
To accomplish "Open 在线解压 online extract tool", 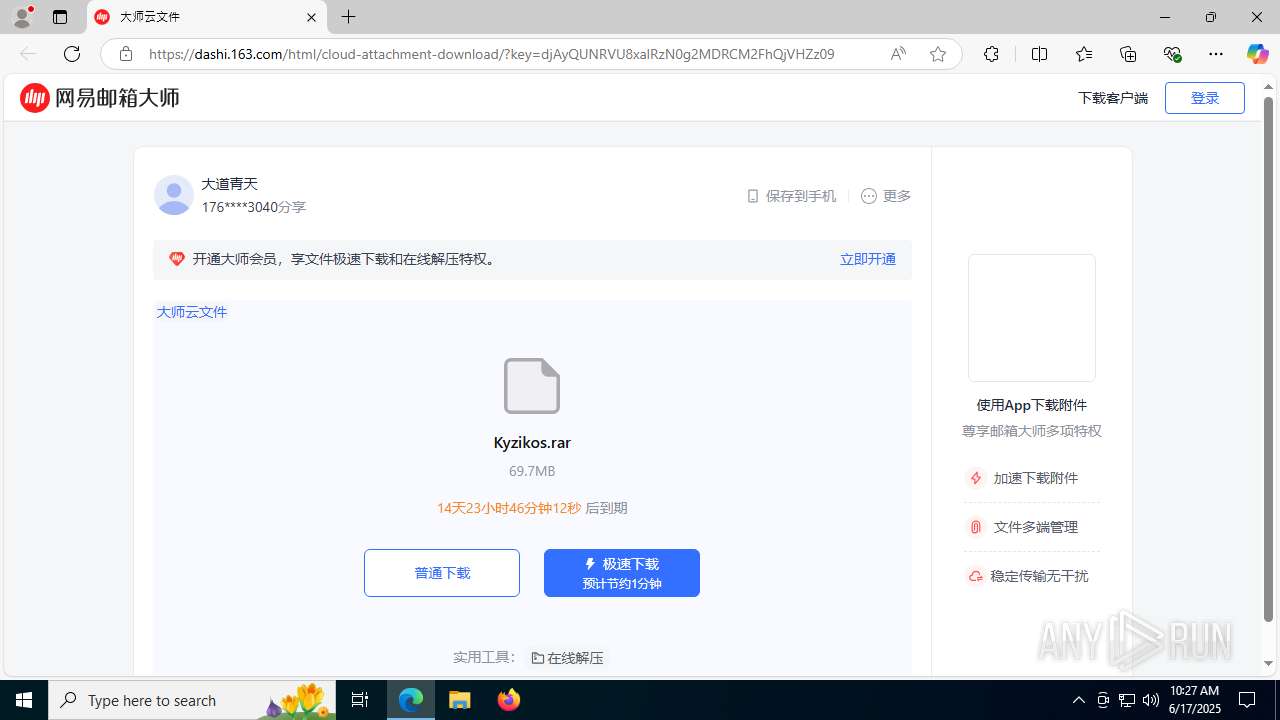I will (567, 658).
